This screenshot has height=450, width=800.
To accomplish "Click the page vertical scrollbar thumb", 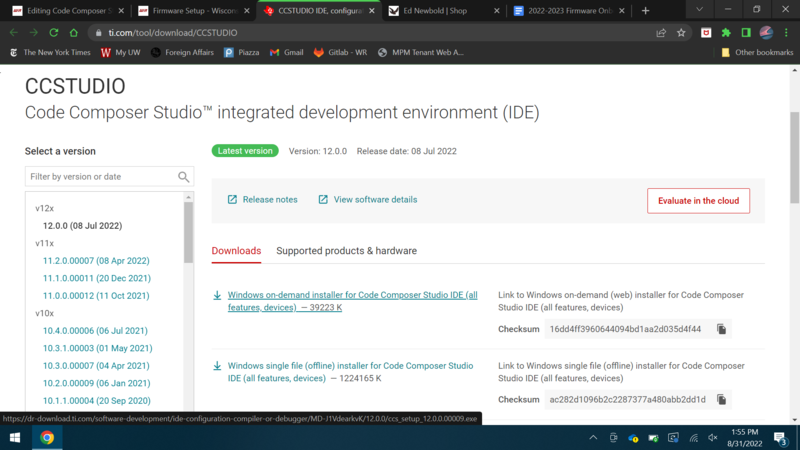I will 794,157.
